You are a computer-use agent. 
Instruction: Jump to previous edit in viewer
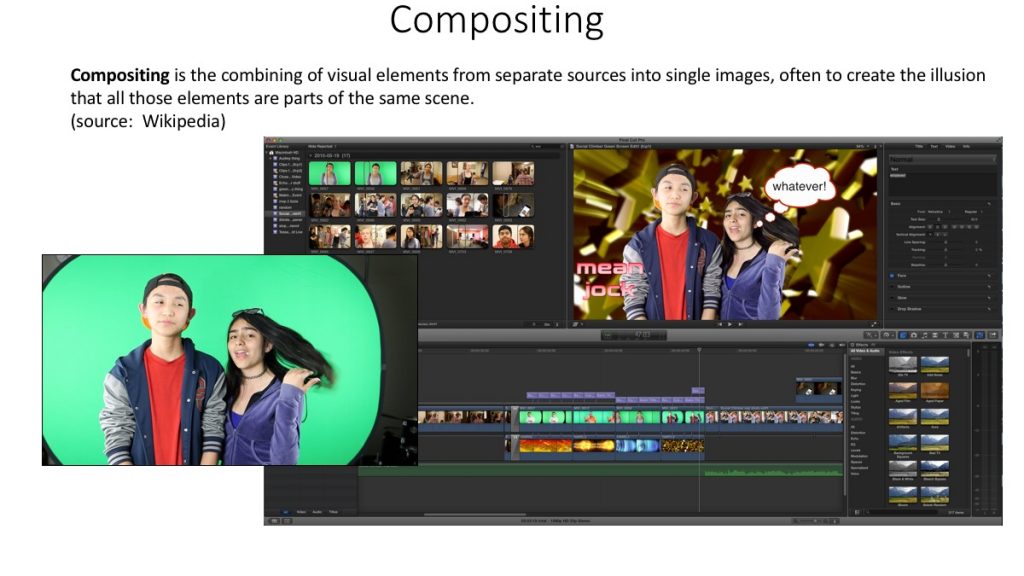tap(720, 324)
